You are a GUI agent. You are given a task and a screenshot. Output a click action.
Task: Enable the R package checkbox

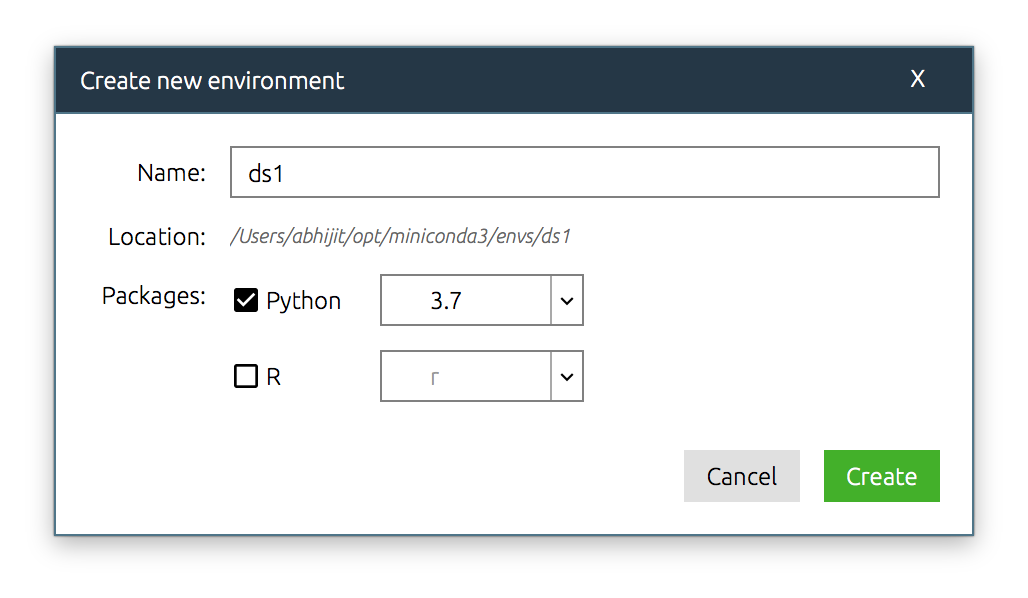(246, 376)
